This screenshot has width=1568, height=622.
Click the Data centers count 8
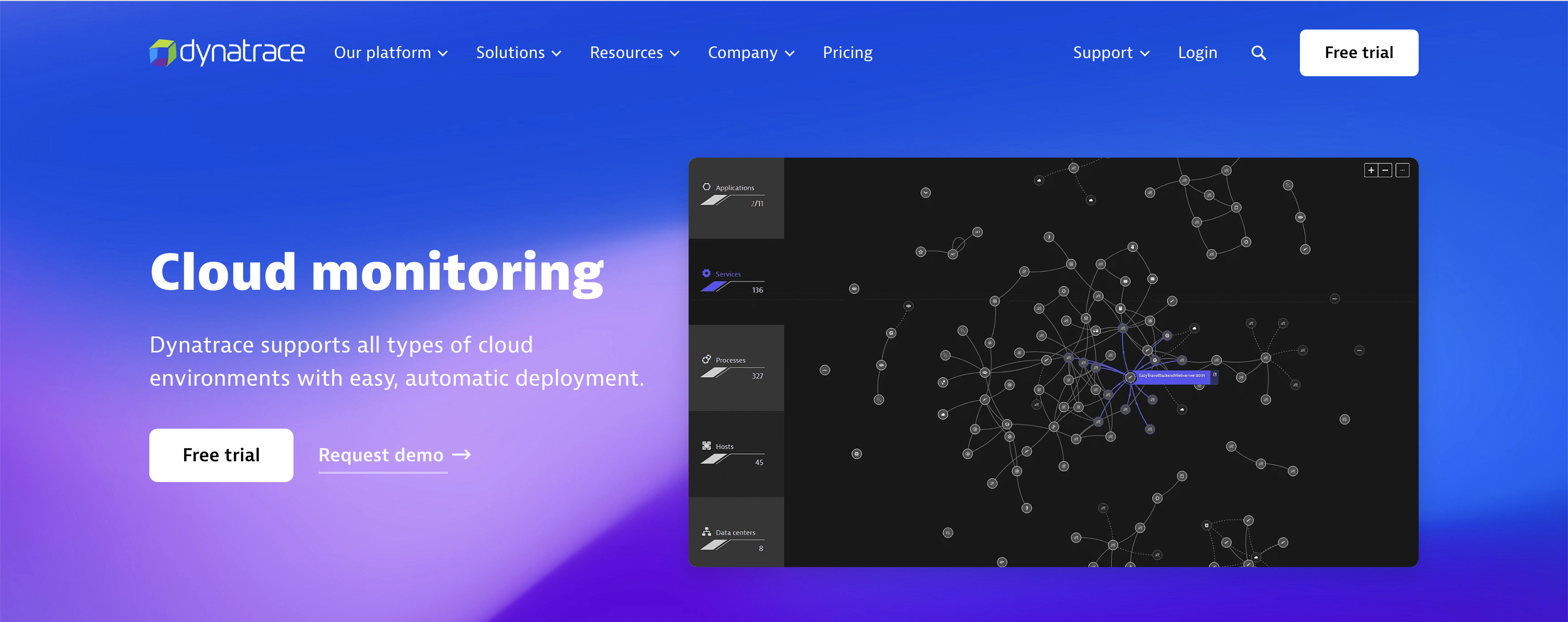click(x=761, y=548)
